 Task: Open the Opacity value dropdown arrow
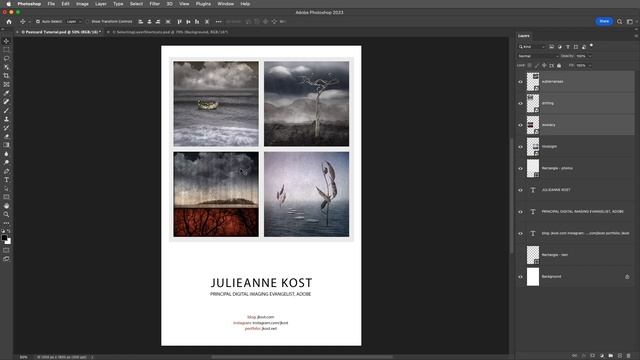[590, 56]
